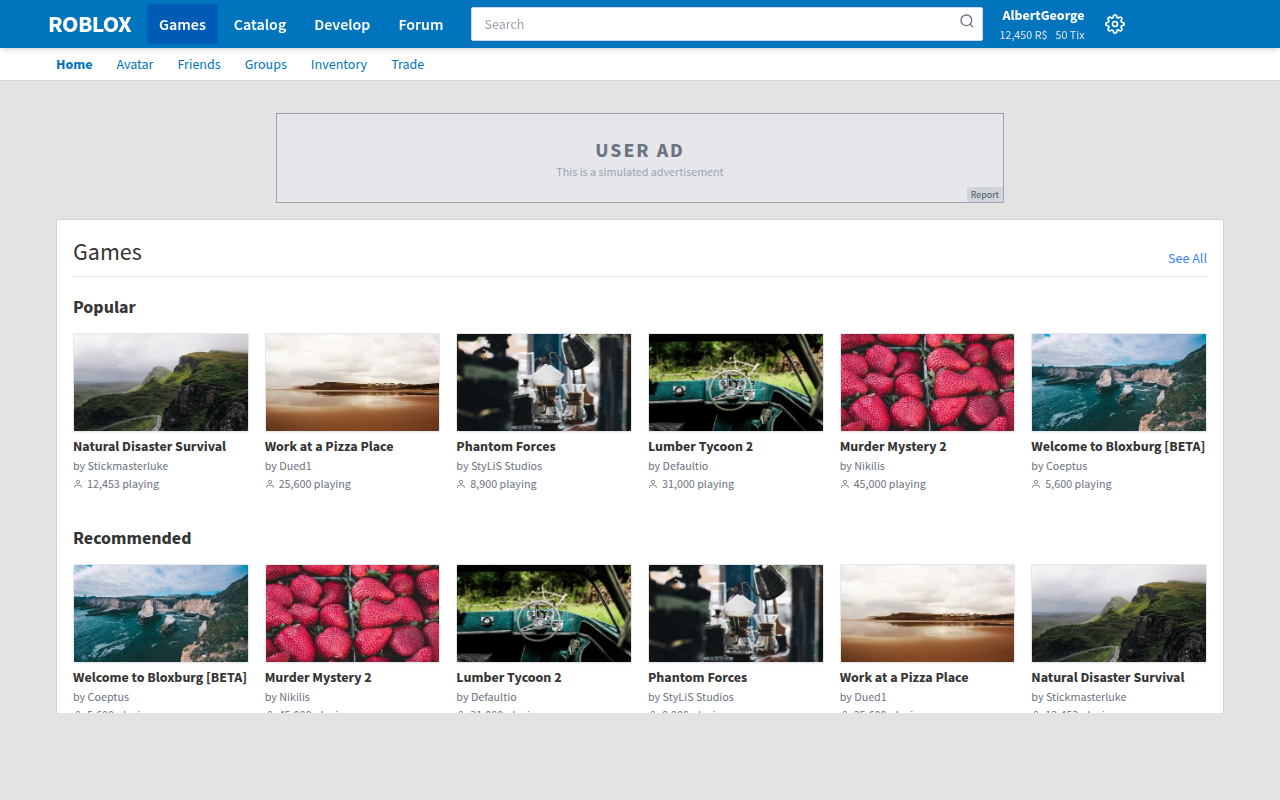This screenshot has height=800, width=1280.
Task: Open the settings gear menu
Action: click(x=1115, y=24)
